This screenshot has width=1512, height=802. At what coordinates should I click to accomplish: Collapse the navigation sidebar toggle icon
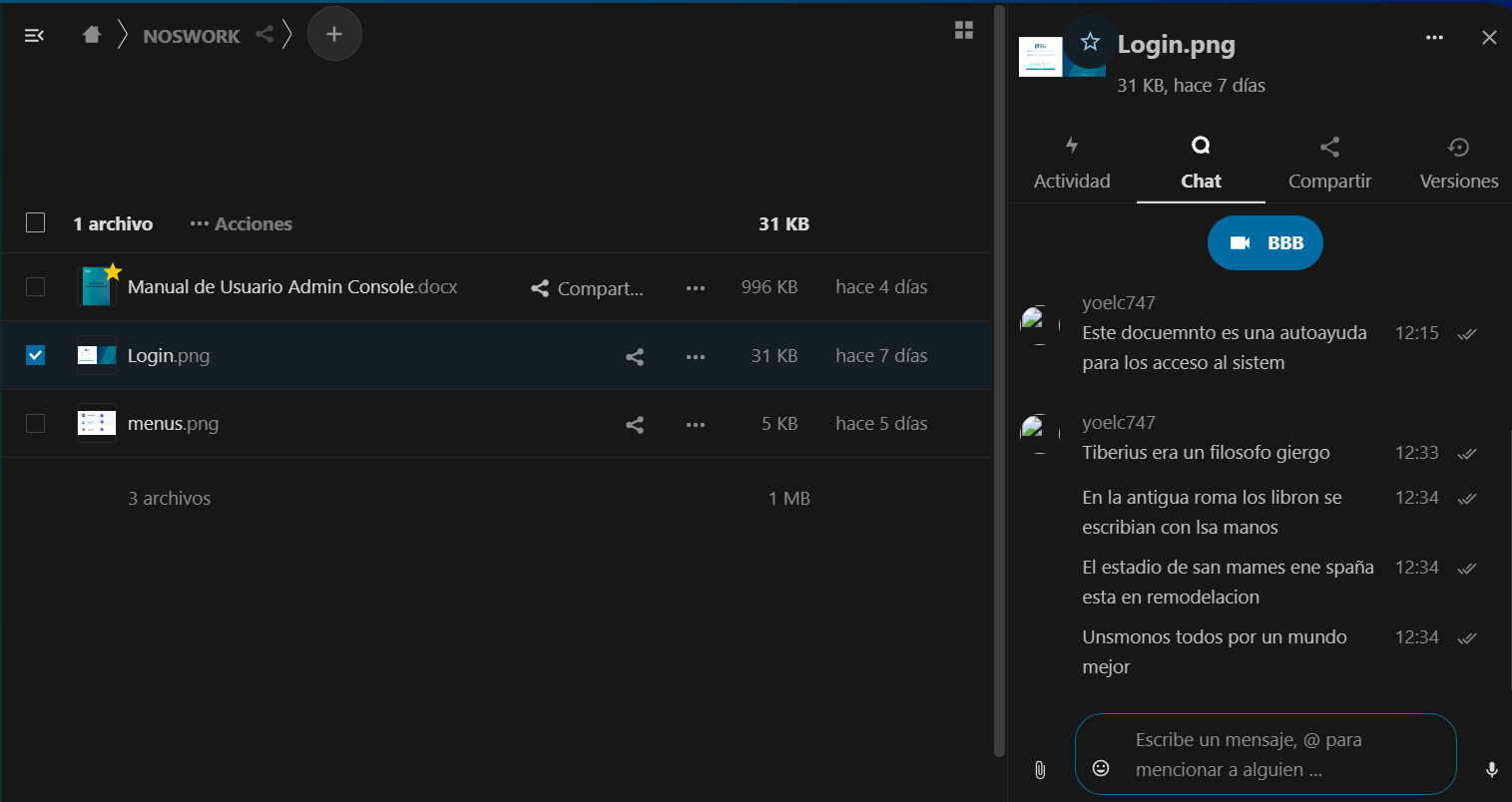pos(34,36)
